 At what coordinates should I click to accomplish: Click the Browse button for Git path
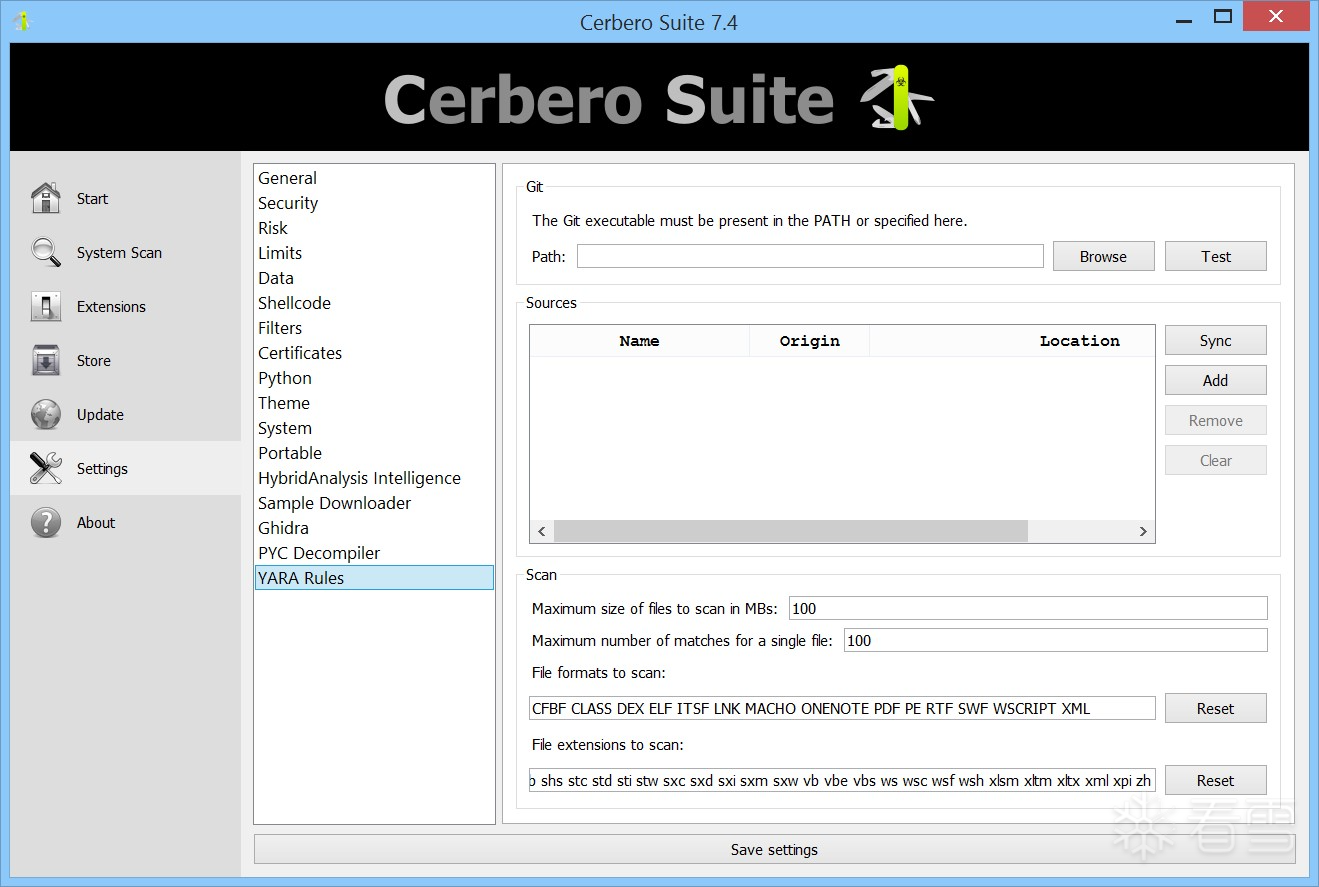point(1103,256)
